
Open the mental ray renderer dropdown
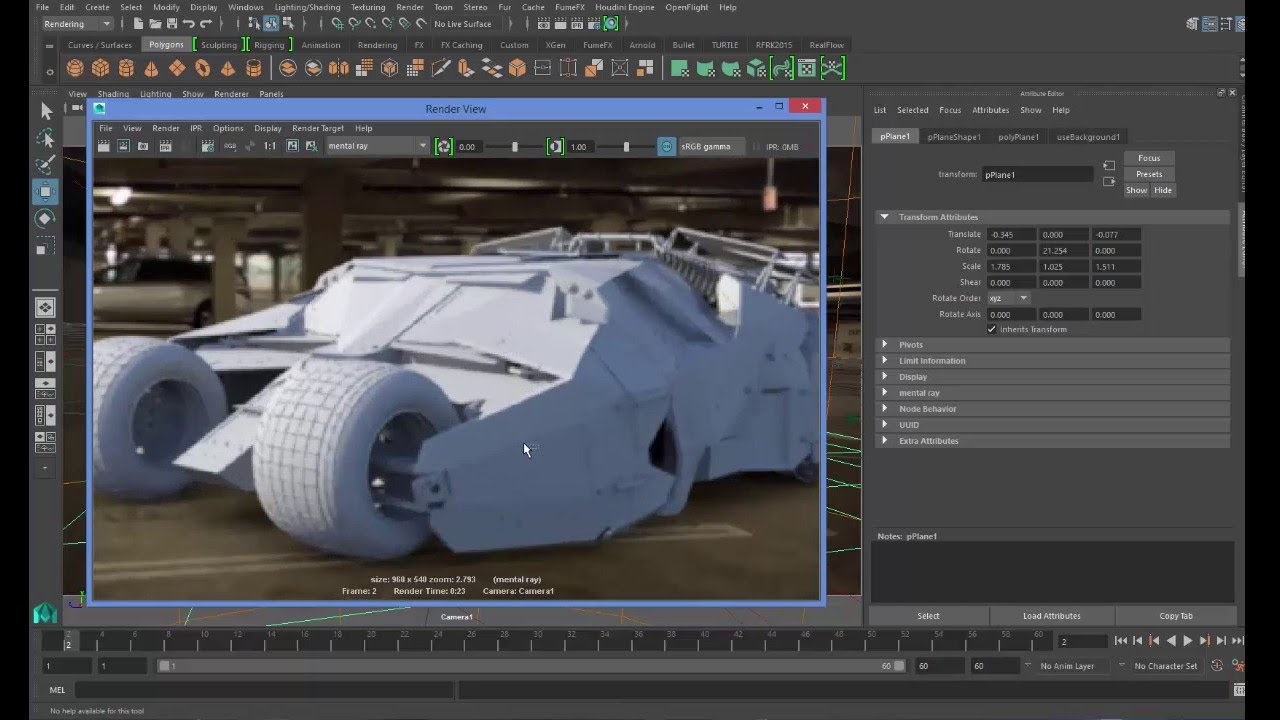coord(377,146)
